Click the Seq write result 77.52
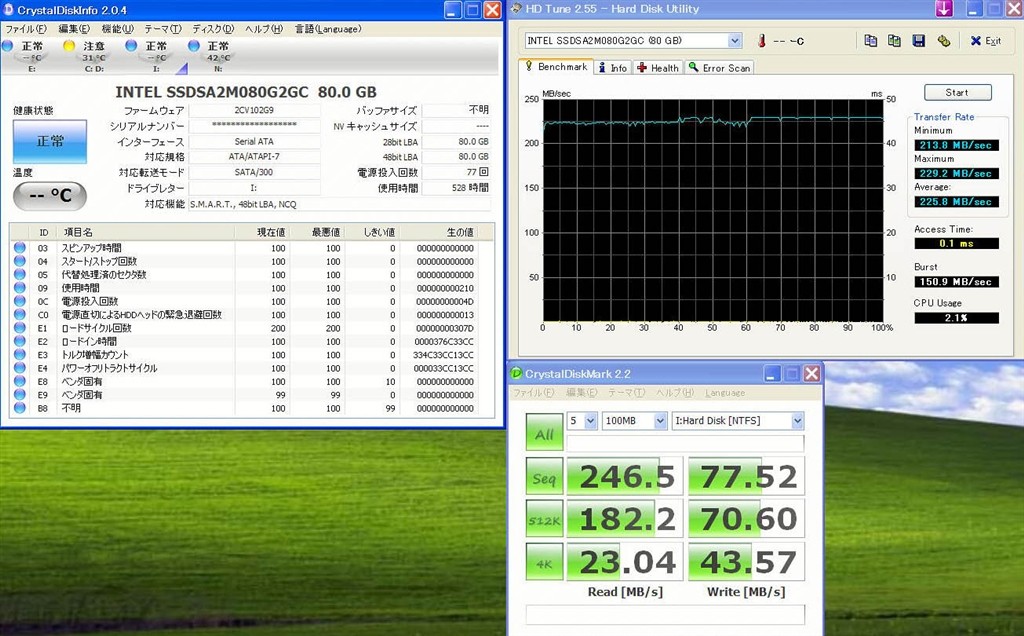 point(746,477)
